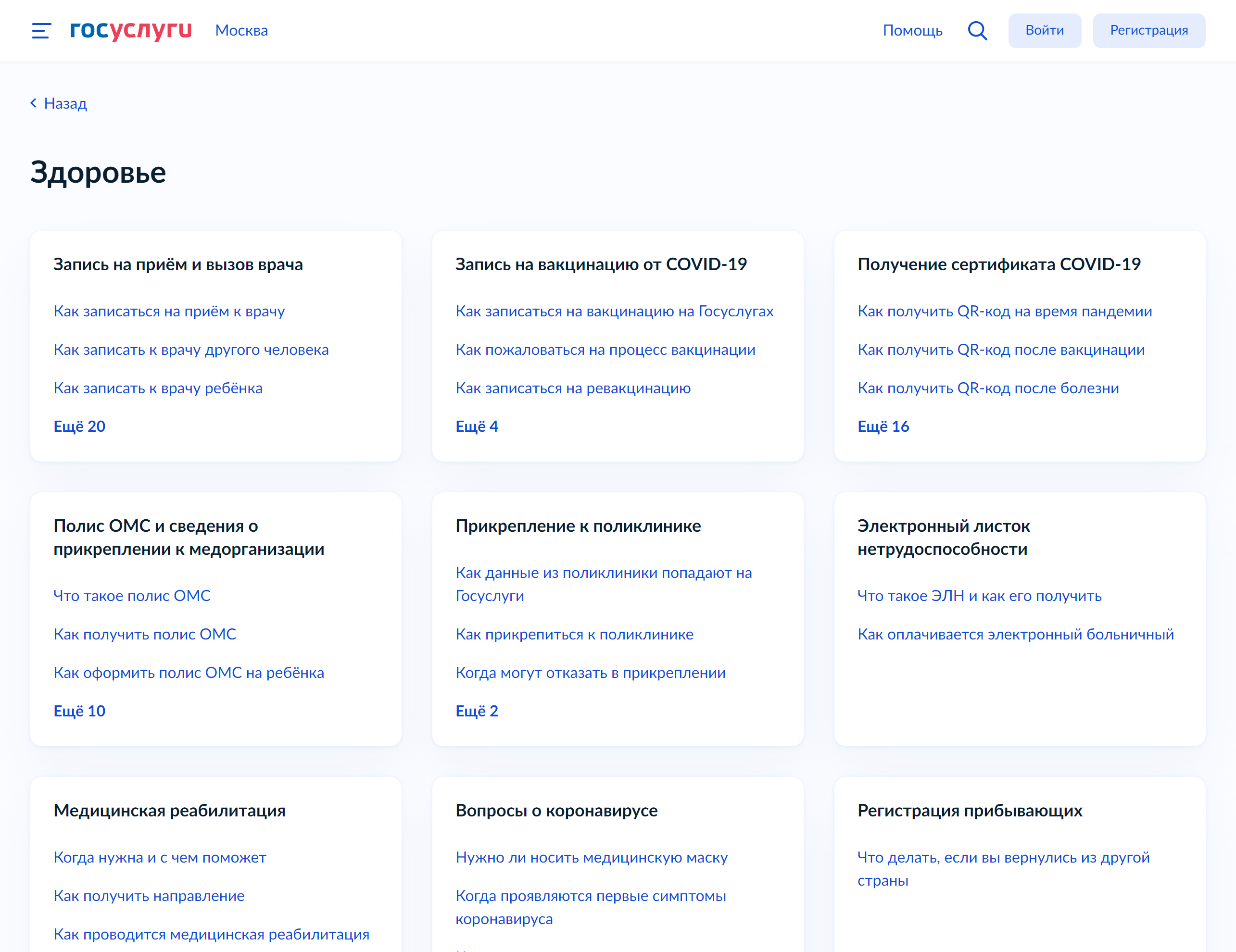Expand Ещё 20 in doctor appointment card
The width and height of the screenshot is (1236, 952).
(x=79, y=426)
